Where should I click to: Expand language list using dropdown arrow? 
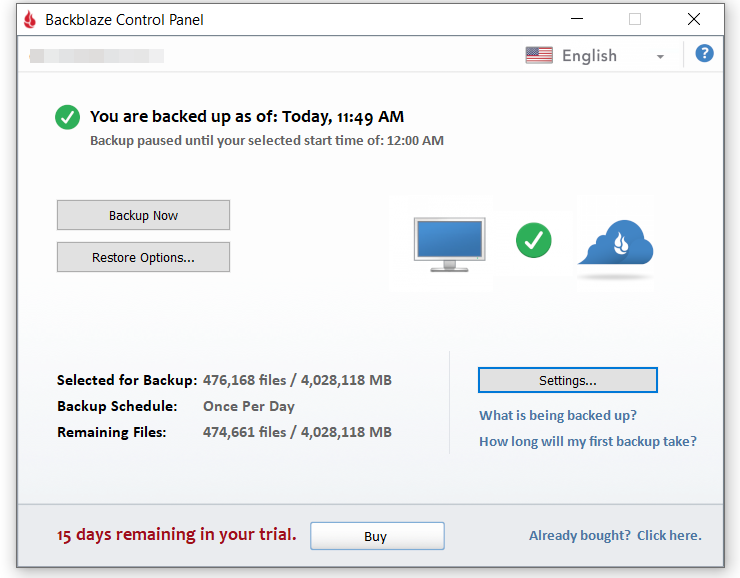(660, 57)
